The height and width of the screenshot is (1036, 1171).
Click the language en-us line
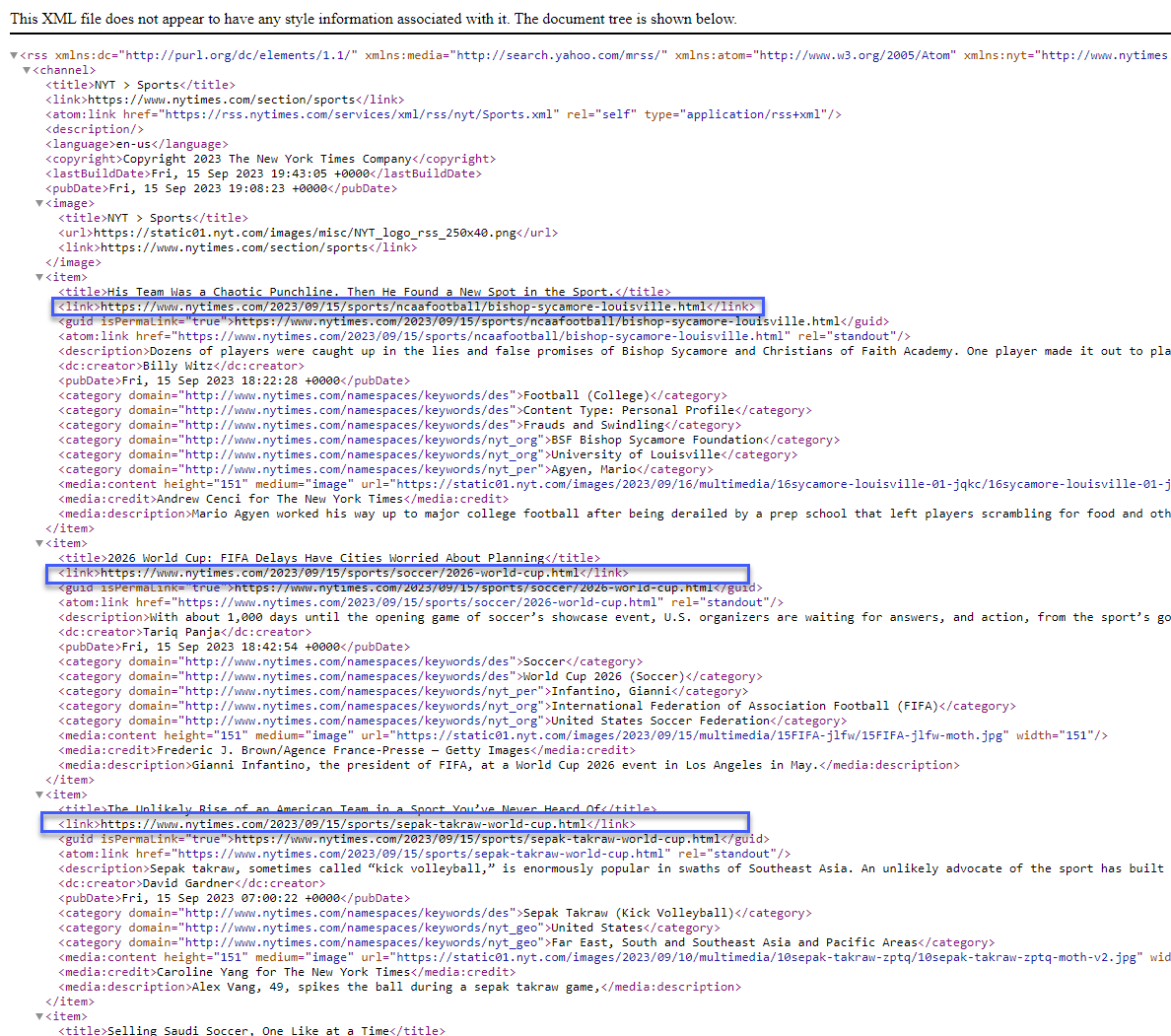click(x=137, y=144)
